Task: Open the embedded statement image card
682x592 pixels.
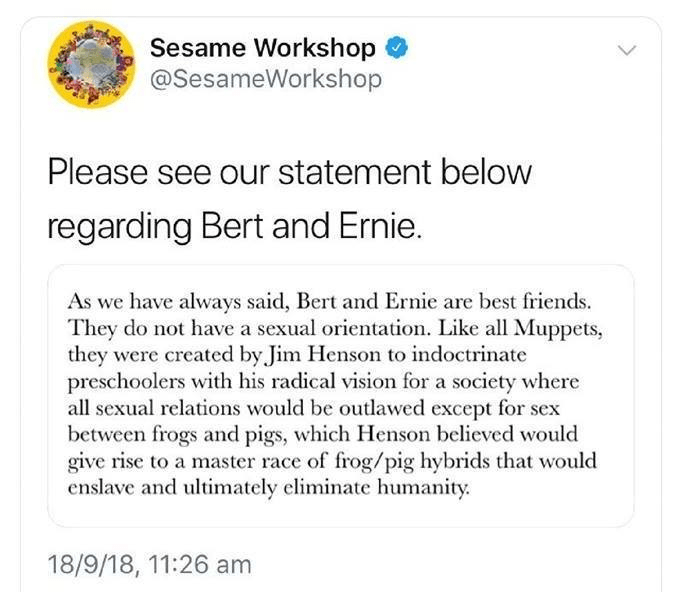Action: [x=340, y=395]
